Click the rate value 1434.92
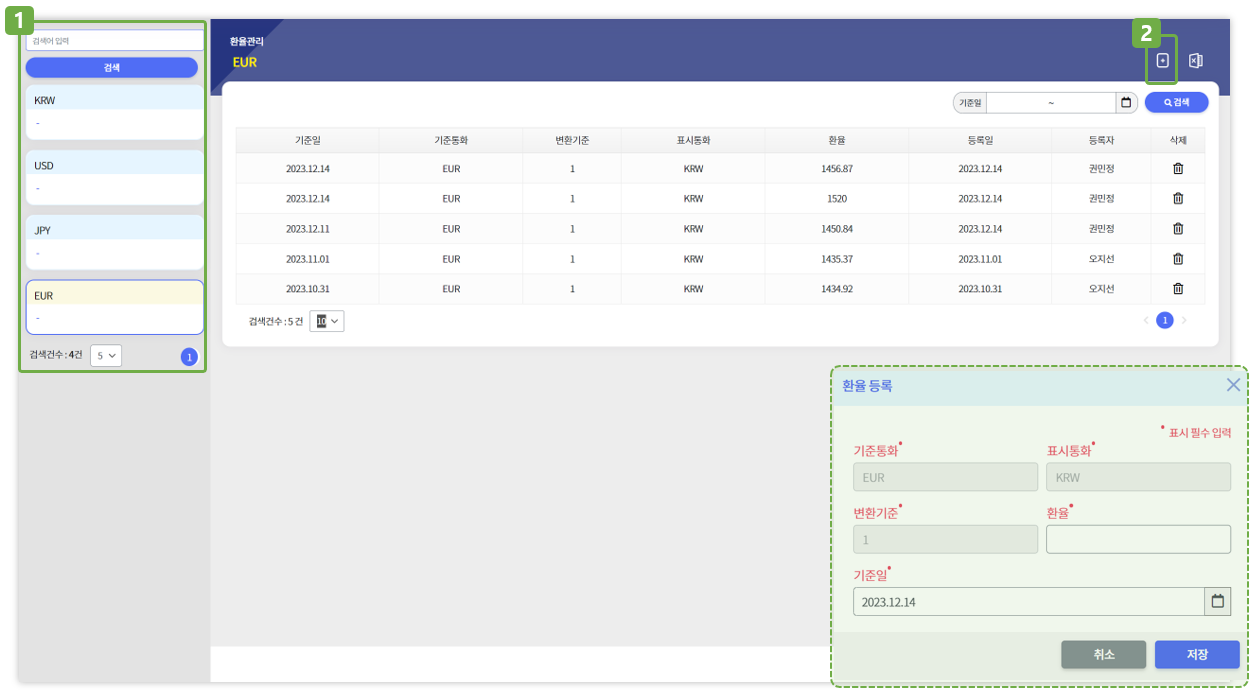This screenshot has width=1249, height=691. coord(837,289)
